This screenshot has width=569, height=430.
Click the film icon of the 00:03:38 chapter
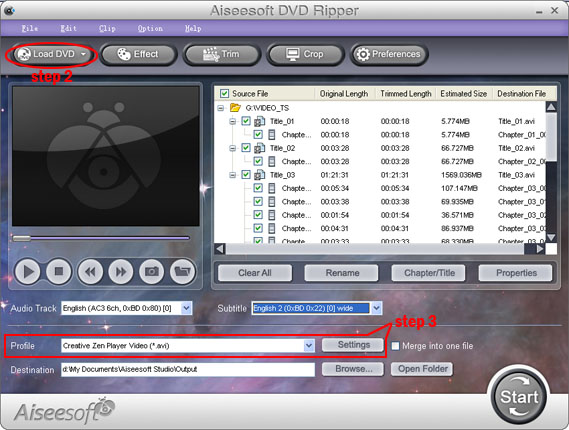click(271, 202)
